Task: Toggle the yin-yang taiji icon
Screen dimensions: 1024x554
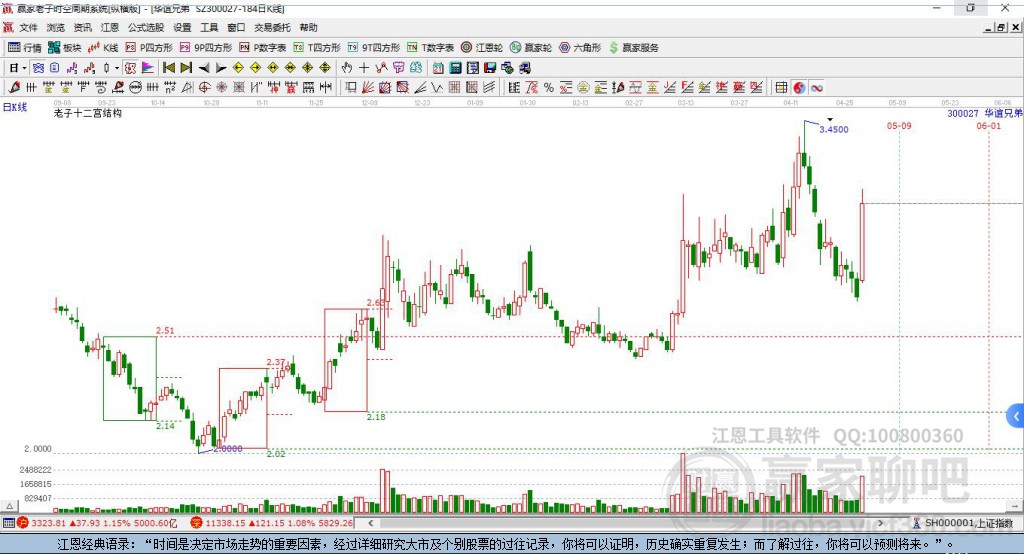Action: [x=799, y=88]
